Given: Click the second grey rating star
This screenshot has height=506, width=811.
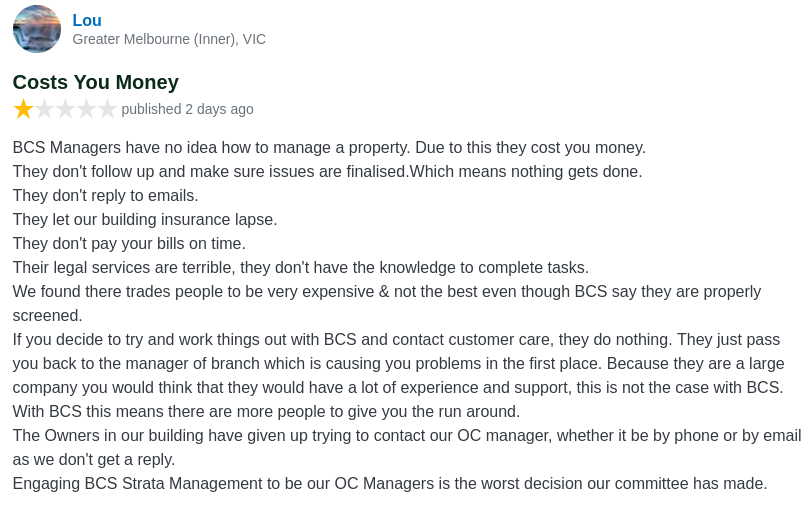Looking at the screenshot, I should coord(44,109).
